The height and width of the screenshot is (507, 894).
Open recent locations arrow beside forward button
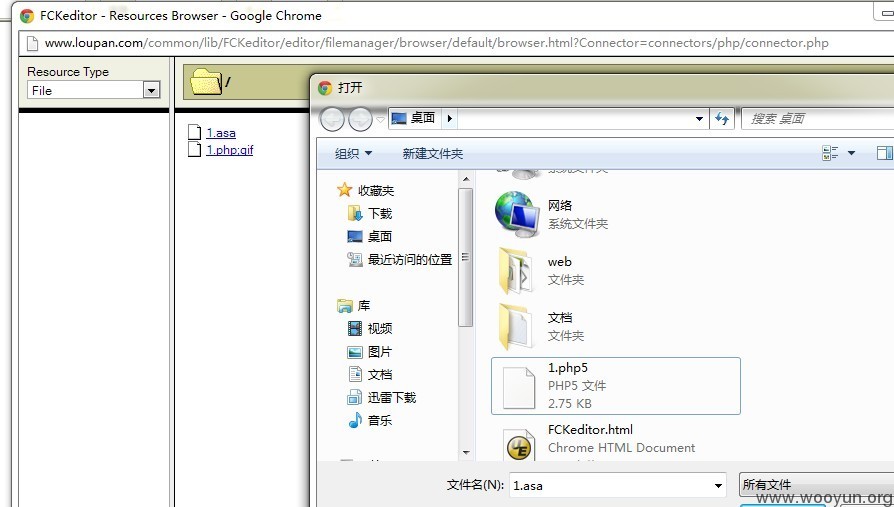(380, 119)
